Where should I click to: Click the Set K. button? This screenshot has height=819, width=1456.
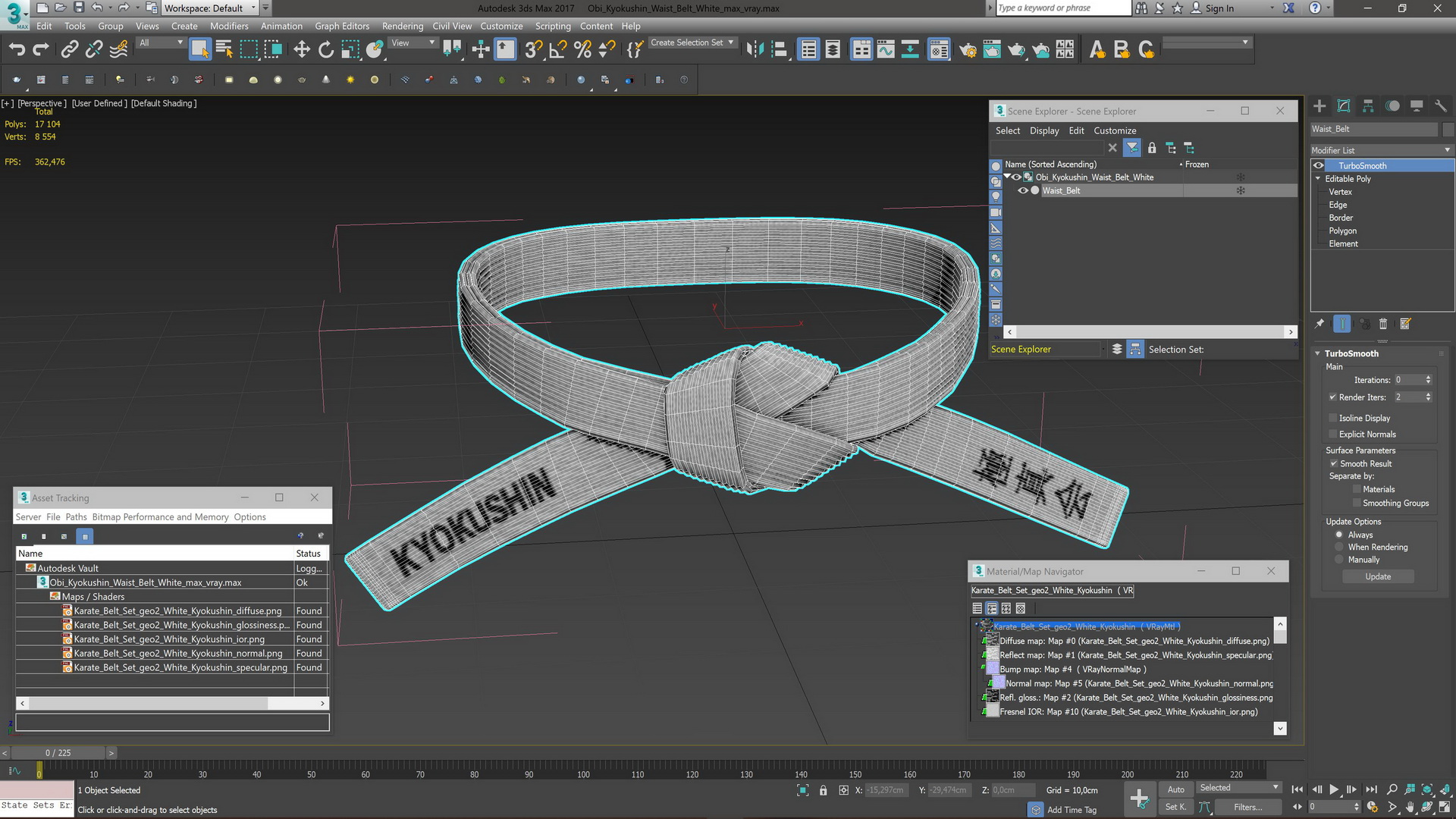[1175, 807]
